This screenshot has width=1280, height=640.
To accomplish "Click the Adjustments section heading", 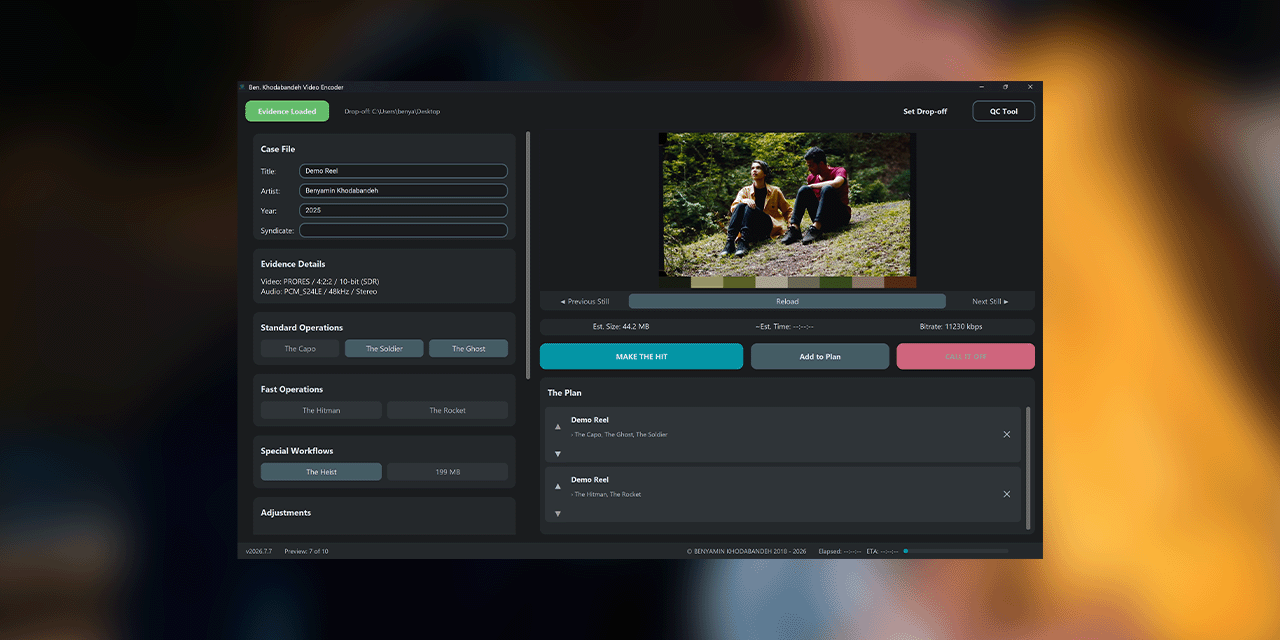I will pyautogui.click(x=286, y=512).
